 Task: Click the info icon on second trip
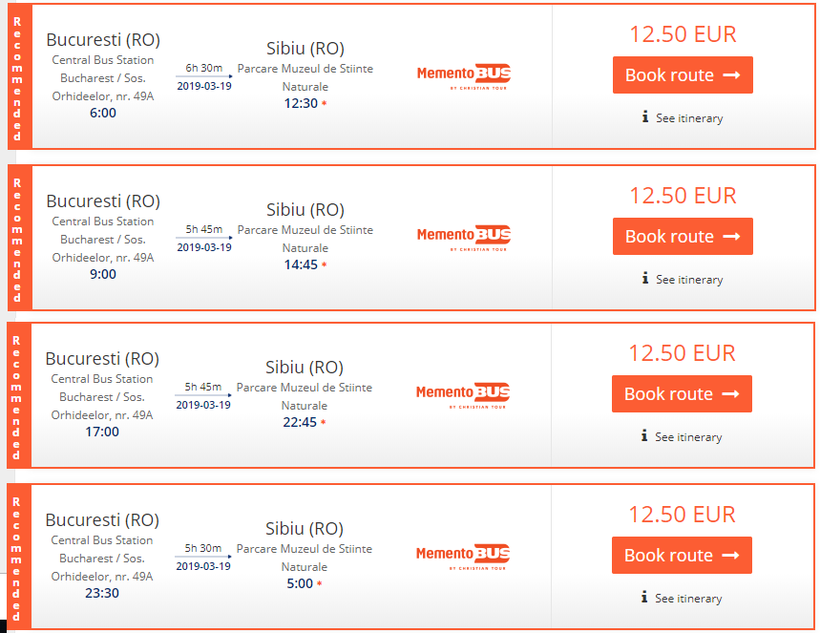(x=645, y=278)
